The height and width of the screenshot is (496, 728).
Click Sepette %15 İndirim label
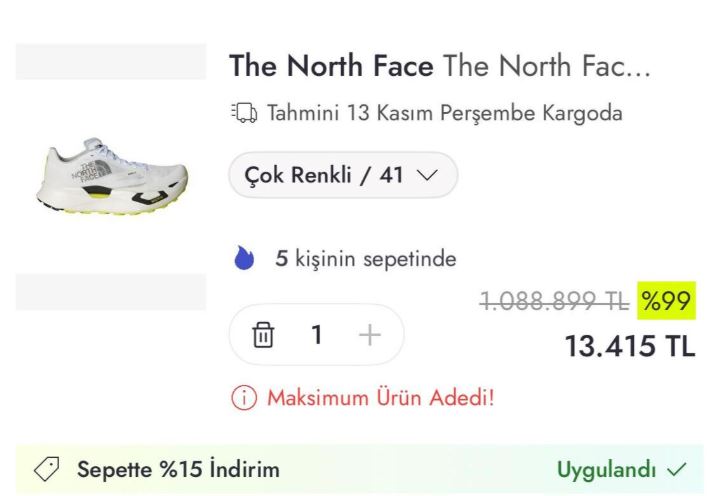point(178,469)
